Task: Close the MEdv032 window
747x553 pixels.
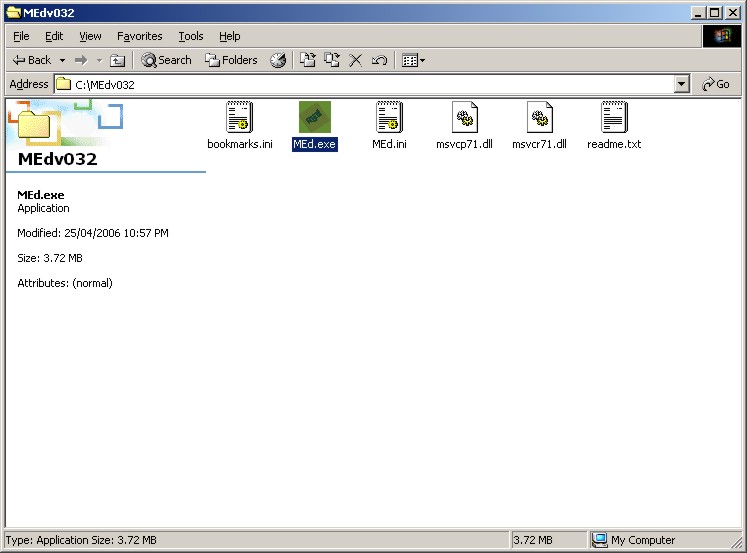Action: (x=733, y=13)
